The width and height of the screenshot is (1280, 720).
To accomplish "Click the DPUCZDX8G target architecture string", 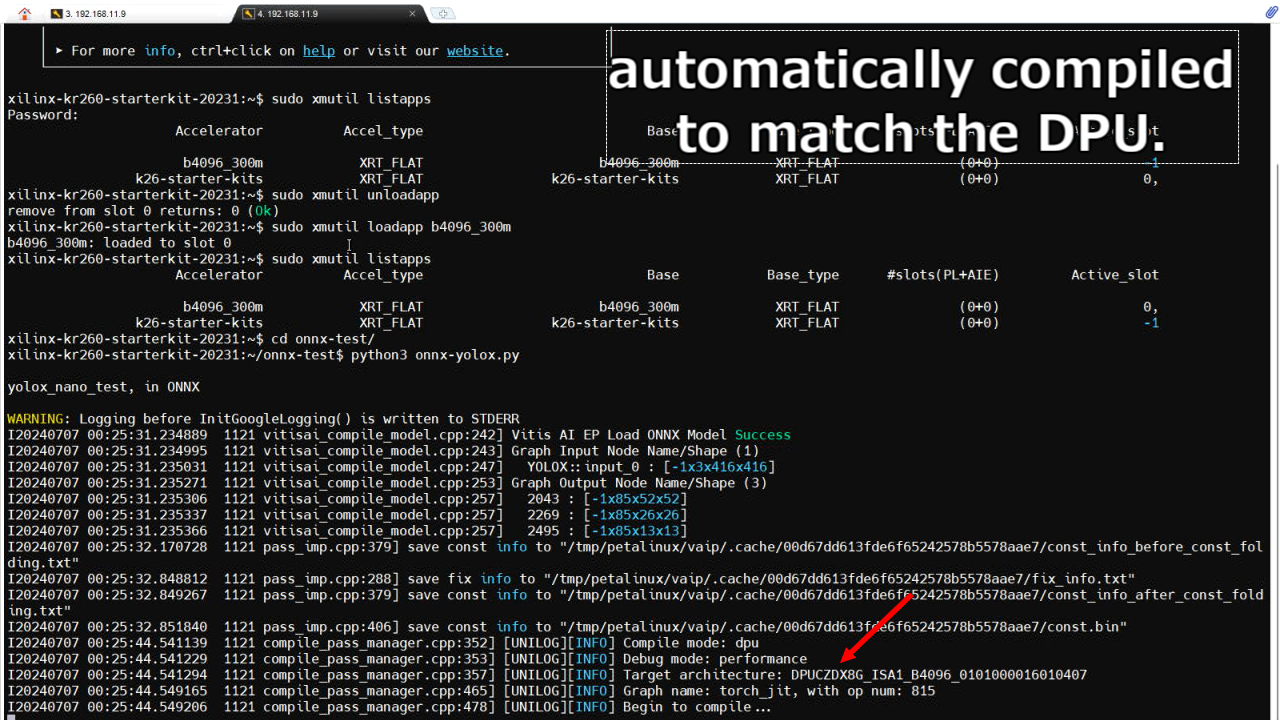I will pos(938,675).
